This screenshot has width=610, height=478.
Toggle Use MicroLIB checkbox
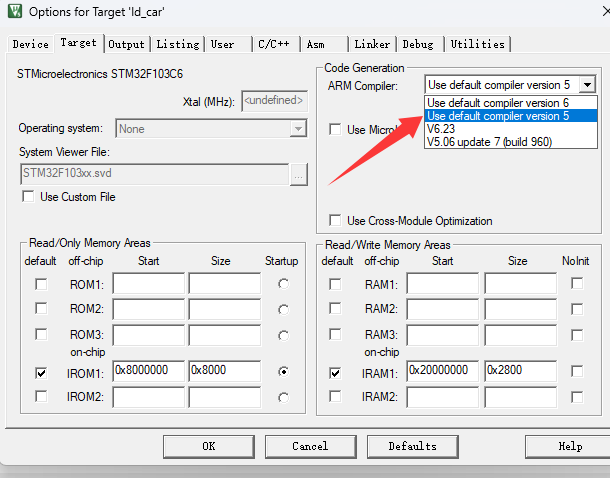[x=335, y=129]
